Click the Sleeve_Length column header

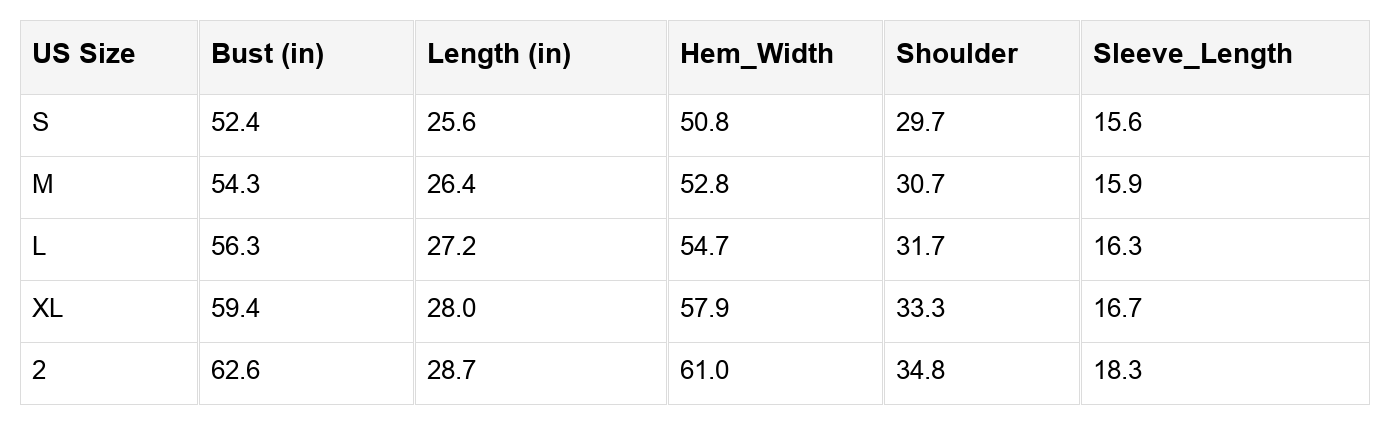1192,54
